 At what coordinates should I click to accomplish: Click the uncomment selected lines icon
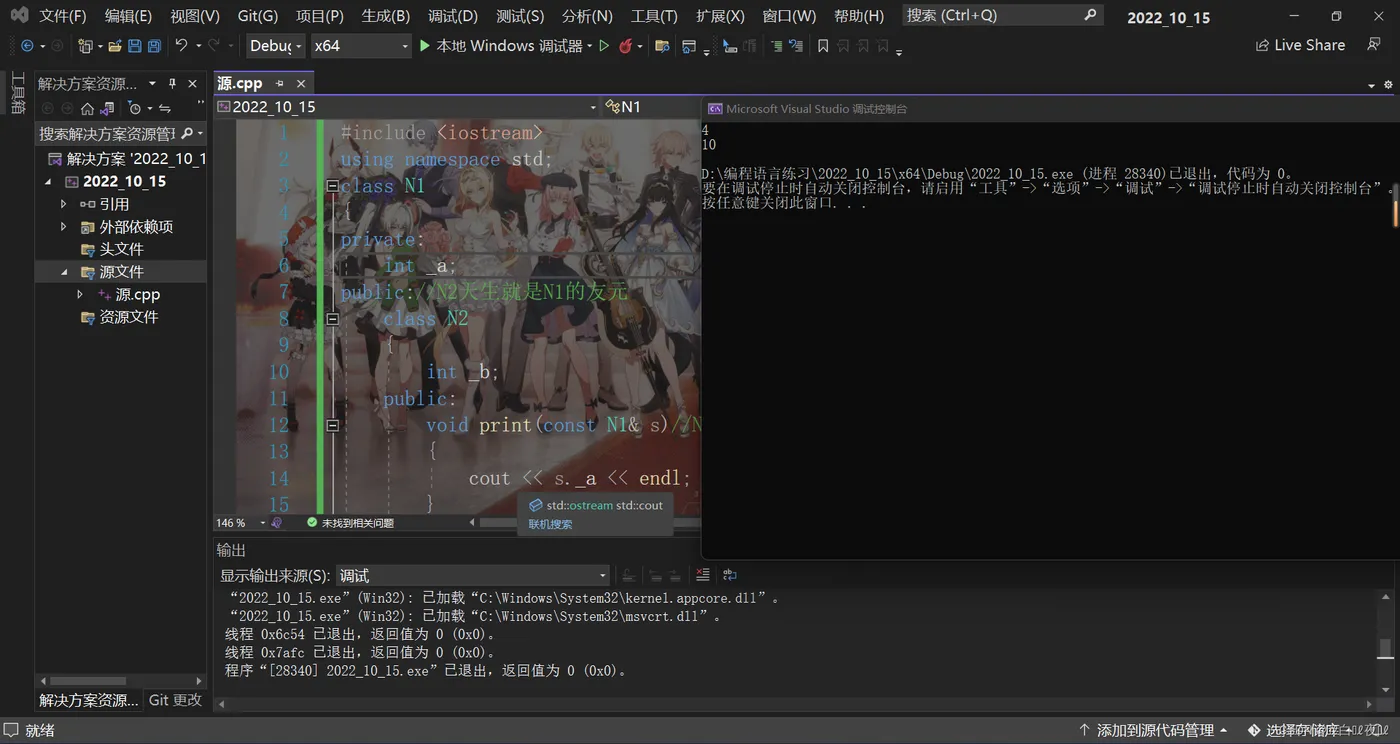(x=796, y=46)
